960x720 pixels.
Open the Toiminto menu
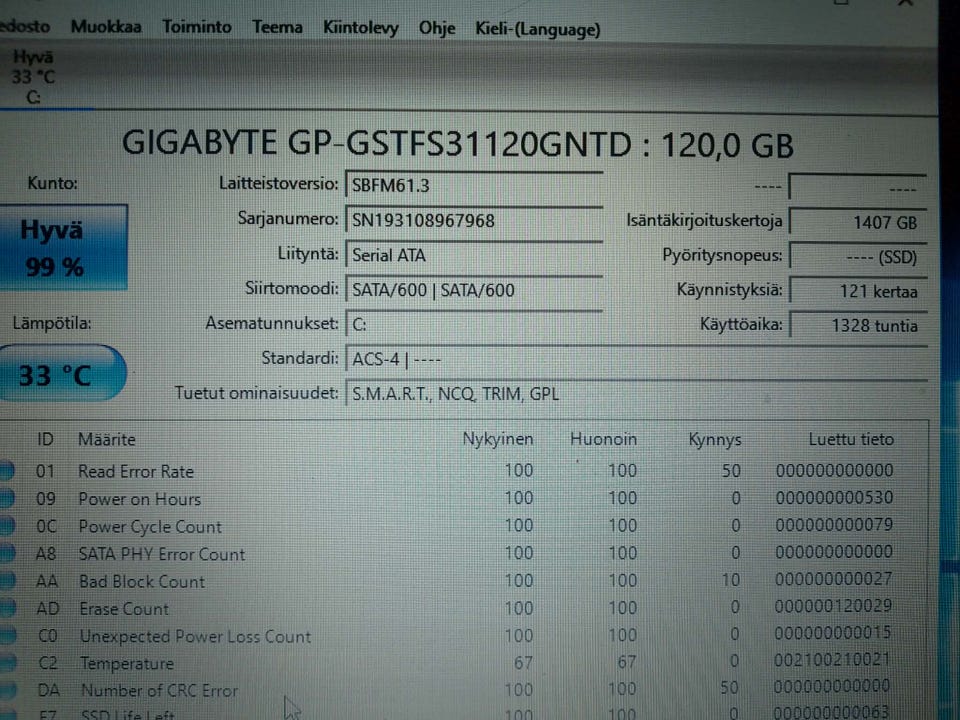click(x=197, y=27)
